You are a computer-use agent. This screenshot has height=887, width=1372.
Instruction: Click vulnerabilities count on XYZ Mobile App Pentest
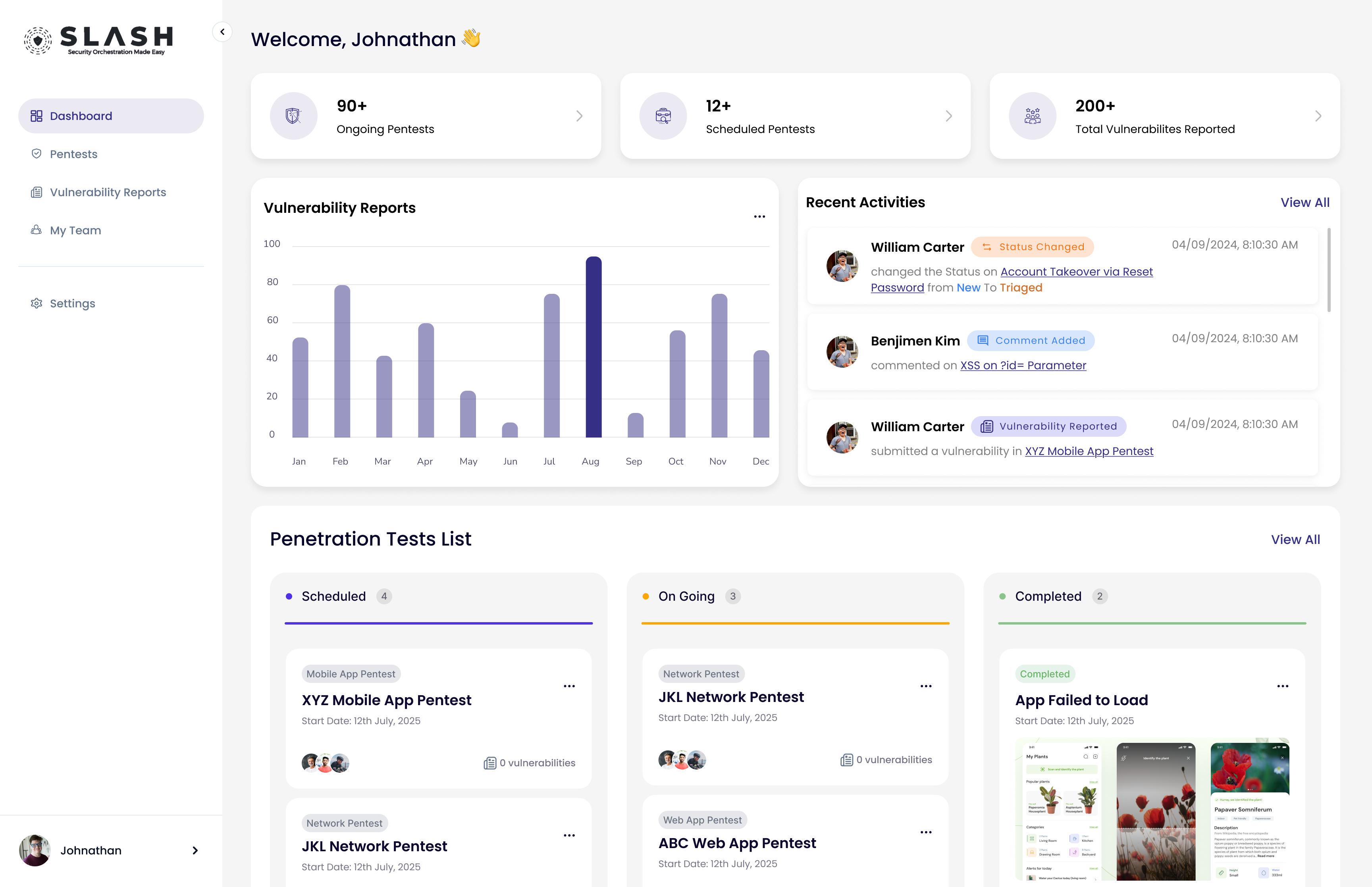(530, 763)
